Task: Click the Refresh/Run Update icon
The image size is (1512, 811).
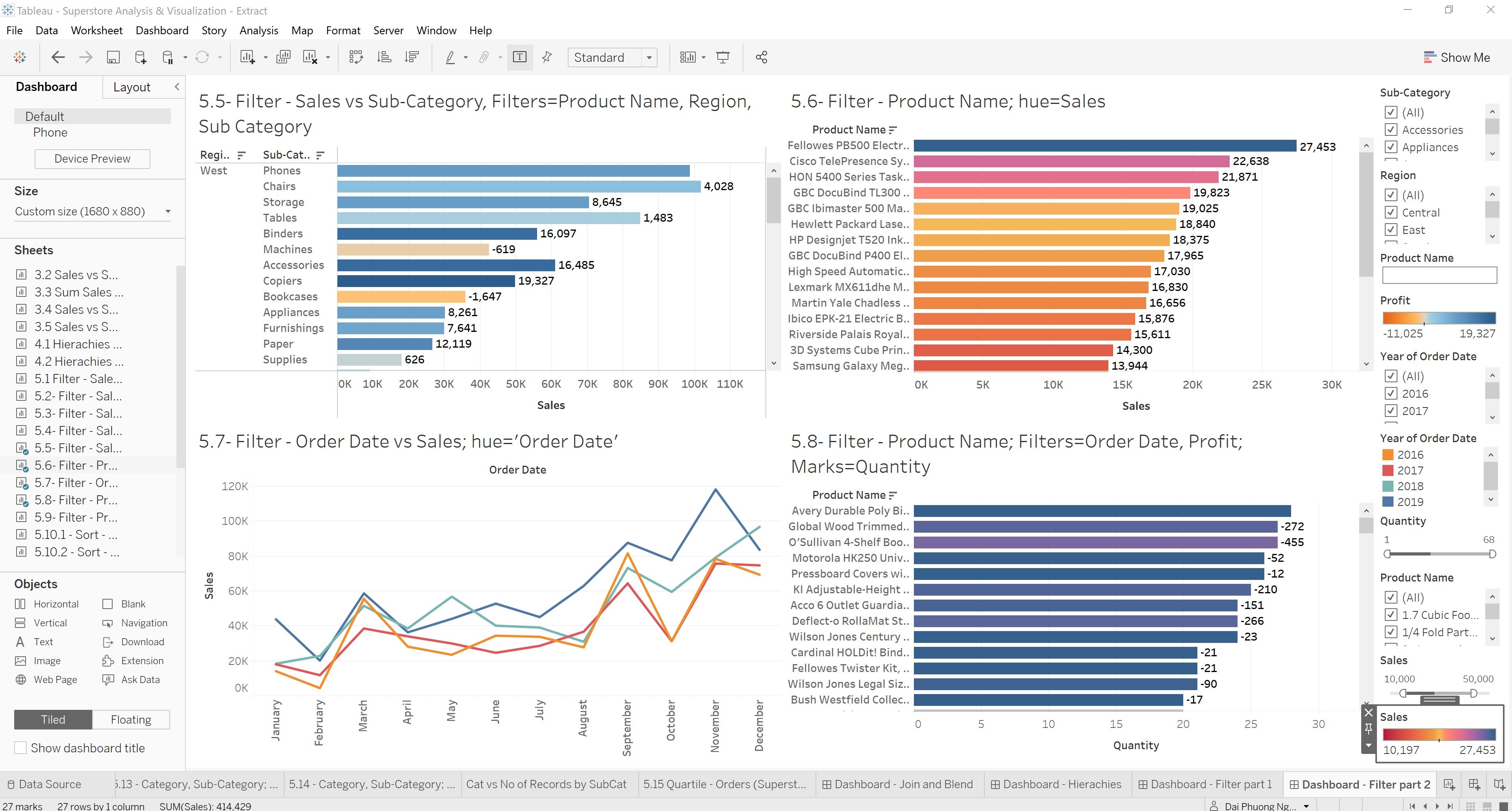Action: 202,57
